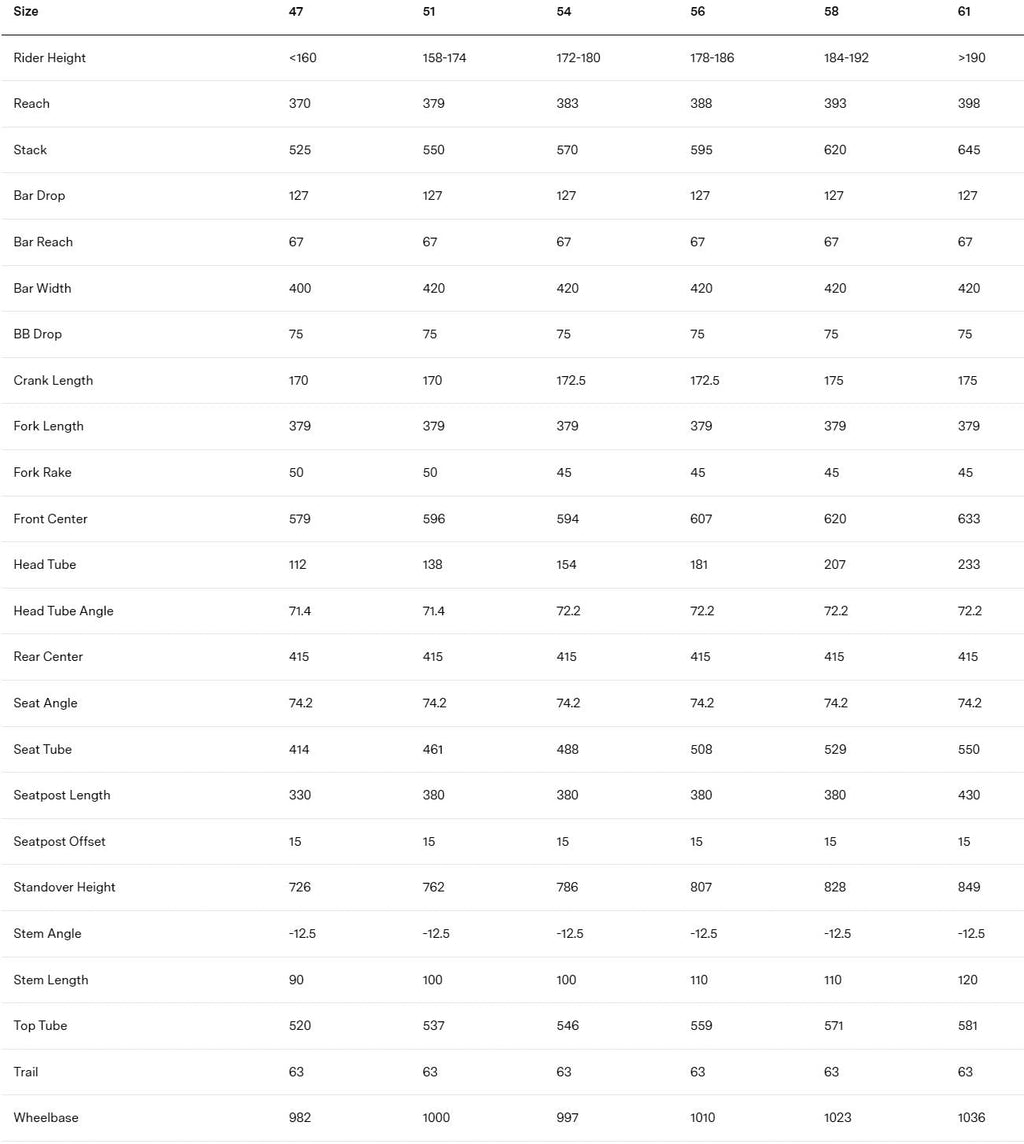Select the Front Center value 607

(702, 519)
